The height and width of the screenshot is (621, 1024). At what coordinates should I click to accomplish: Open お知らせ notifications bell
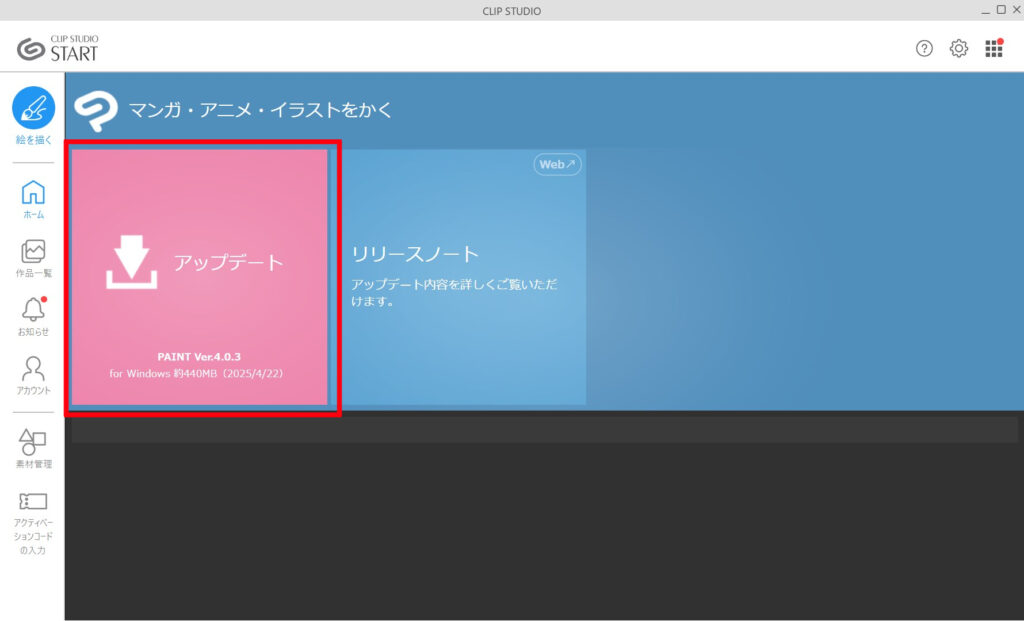(x=33, y=317)
